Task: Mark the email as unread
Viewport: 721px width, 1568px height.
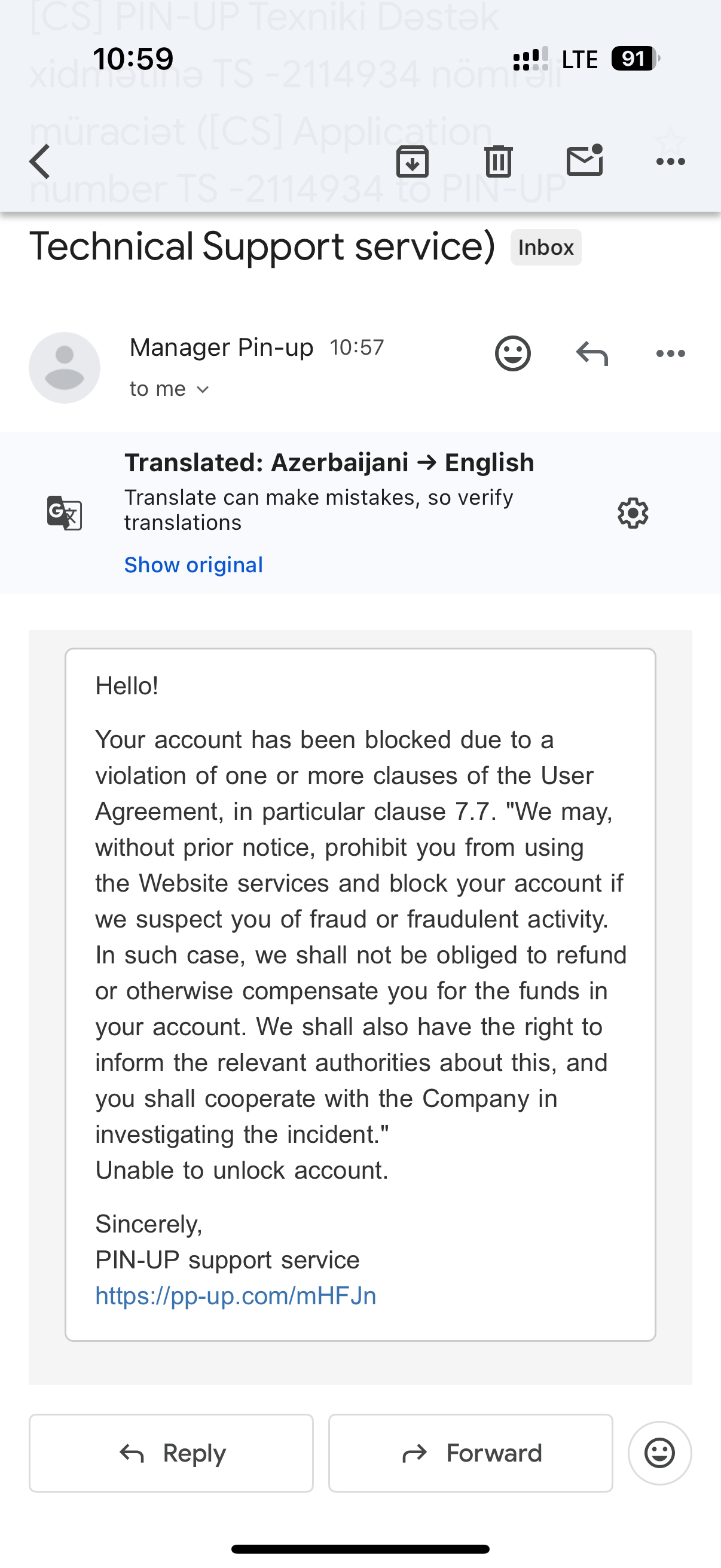Action: [x=584, y=161]
